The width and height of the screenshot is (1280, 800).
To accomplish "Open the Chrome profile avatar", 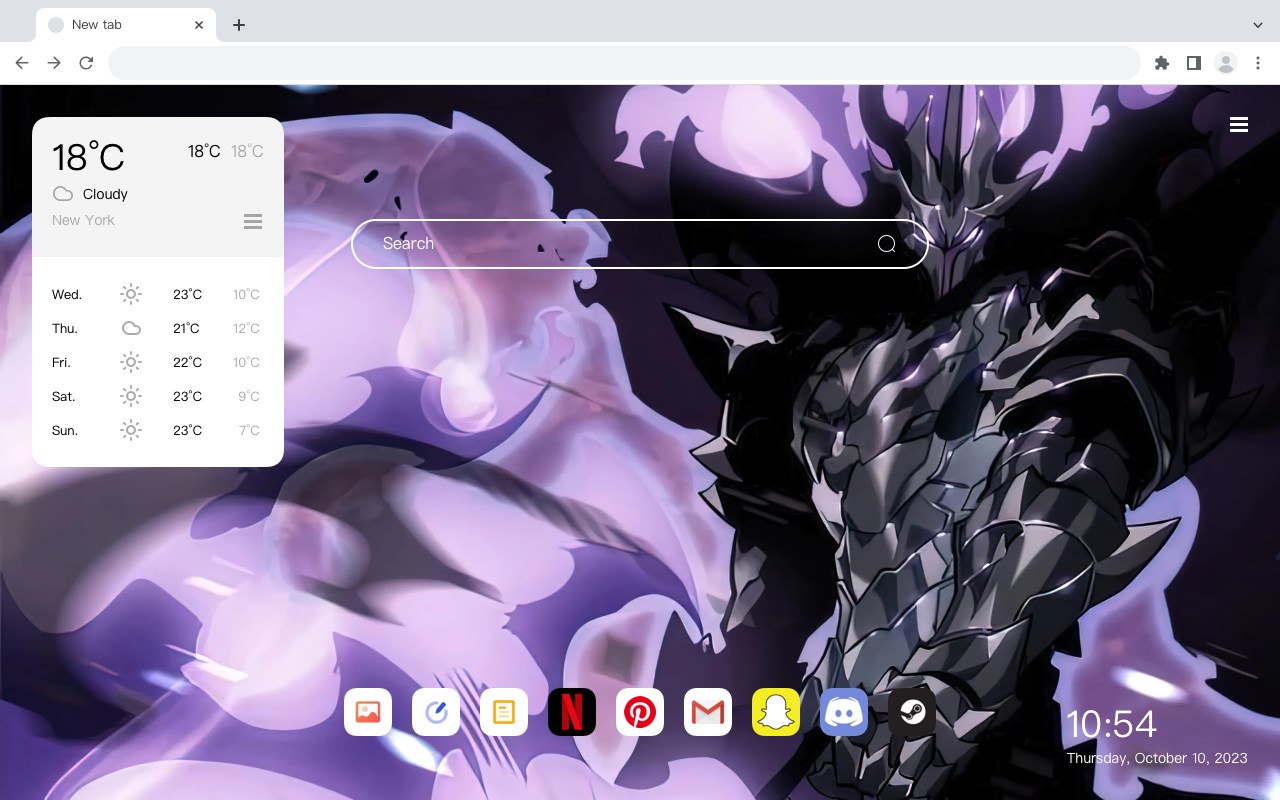I will tap(1226, 63).
